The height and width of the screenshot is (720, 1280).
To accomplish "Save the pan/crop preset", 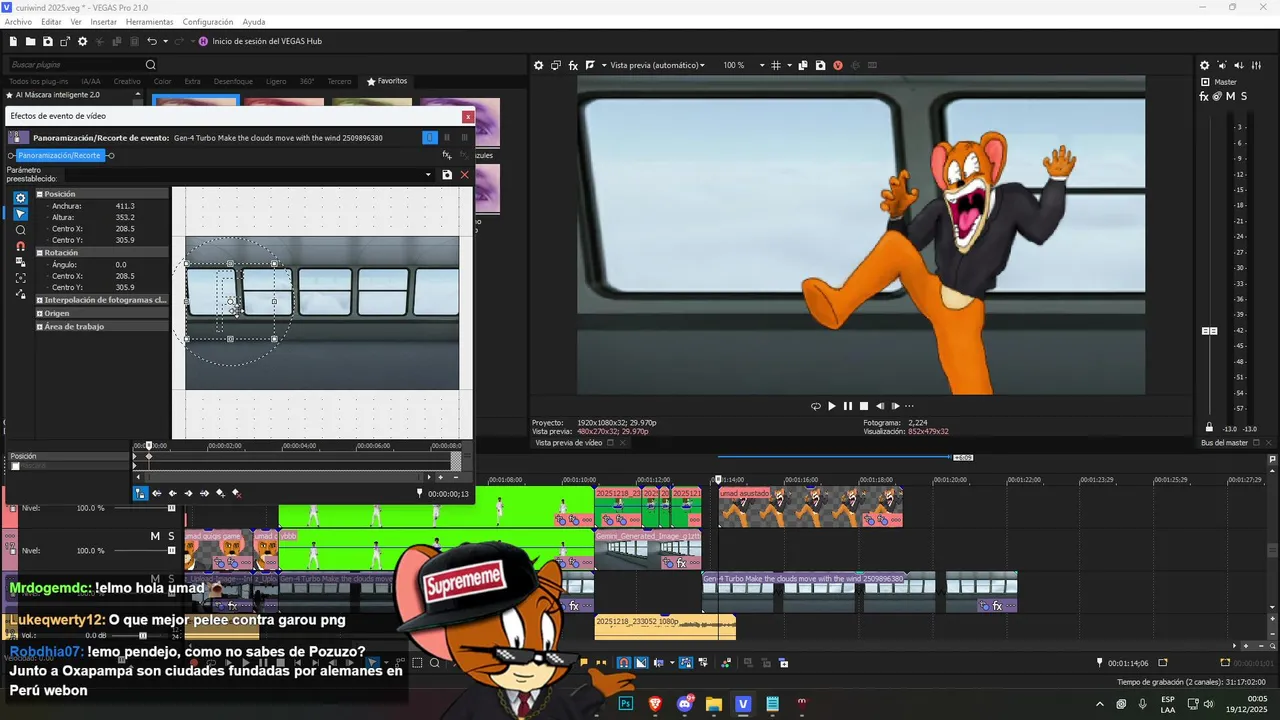I will [447, 175].
